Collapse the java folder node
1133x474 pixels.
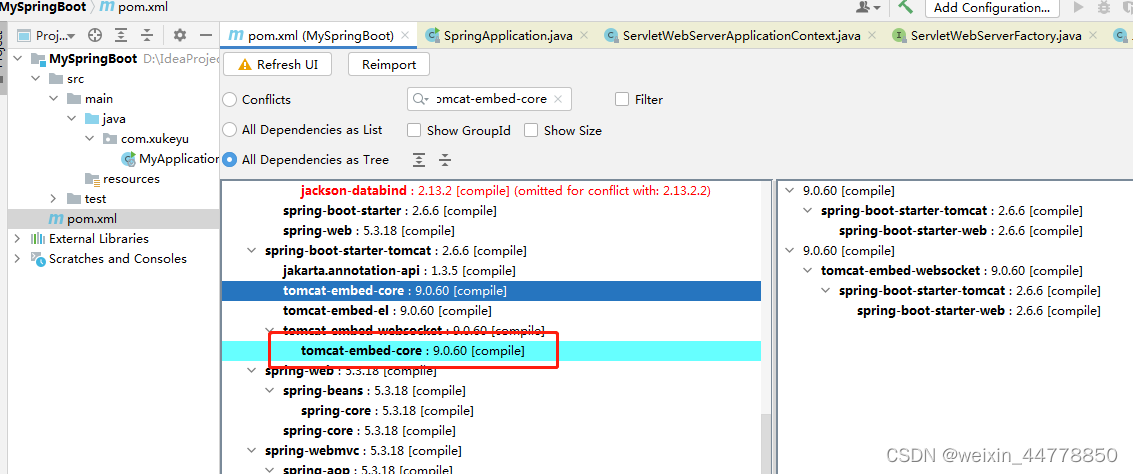point(72,118)
